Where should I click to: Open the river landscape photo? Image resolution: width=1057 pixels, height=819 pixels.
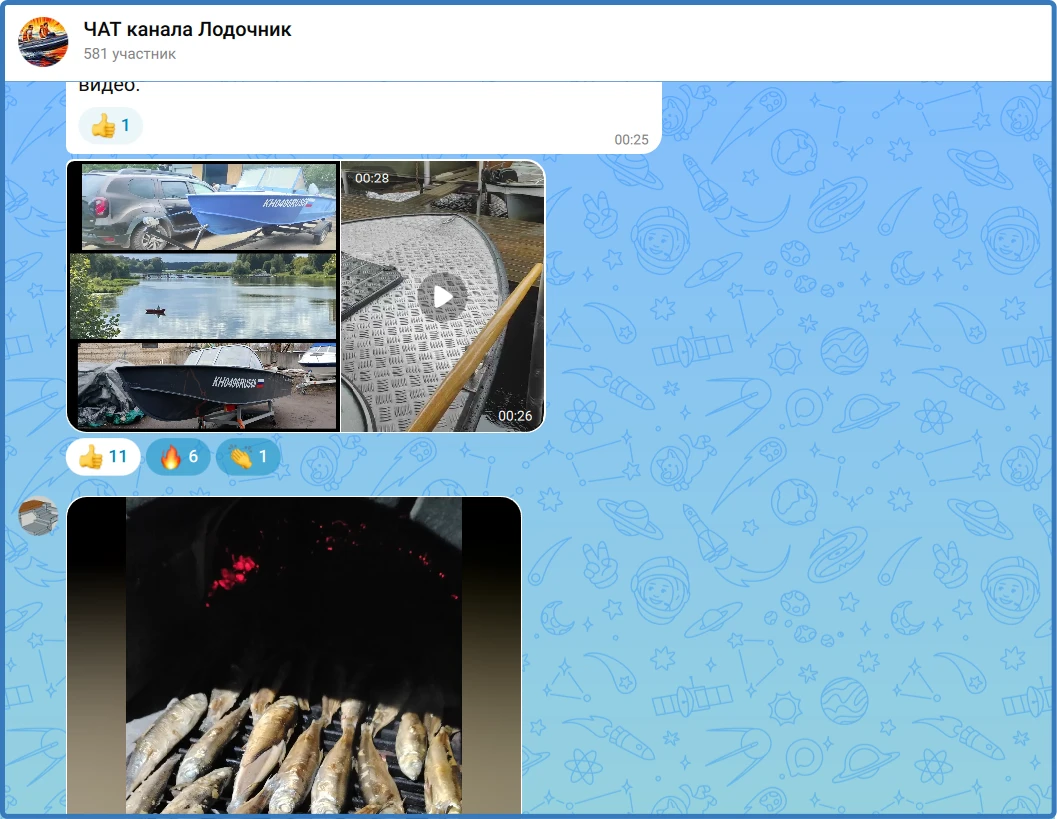pos(203,296)
